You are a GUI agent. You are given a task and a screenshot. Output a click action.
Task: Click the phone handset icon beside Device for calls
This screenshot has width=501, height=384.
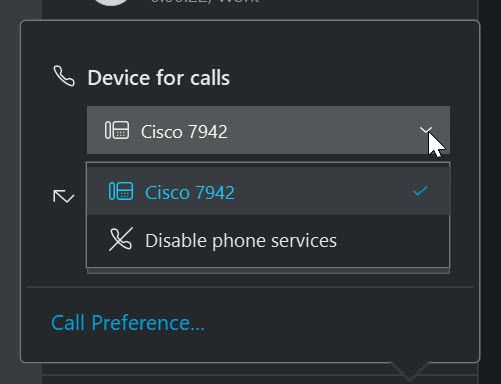64,76
